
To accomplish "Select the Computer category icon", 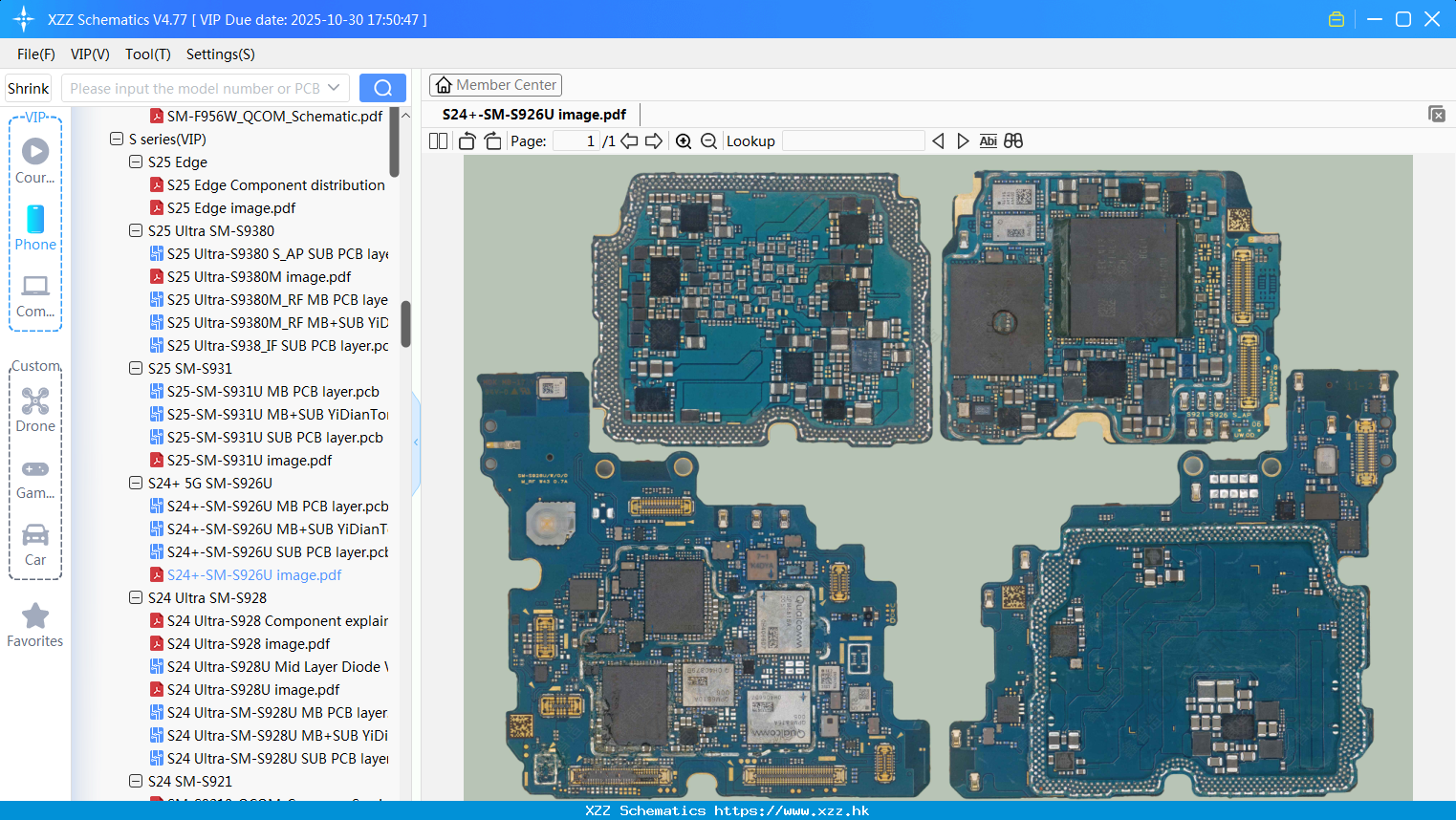I will pyautogui.click(x=35, y=296).
